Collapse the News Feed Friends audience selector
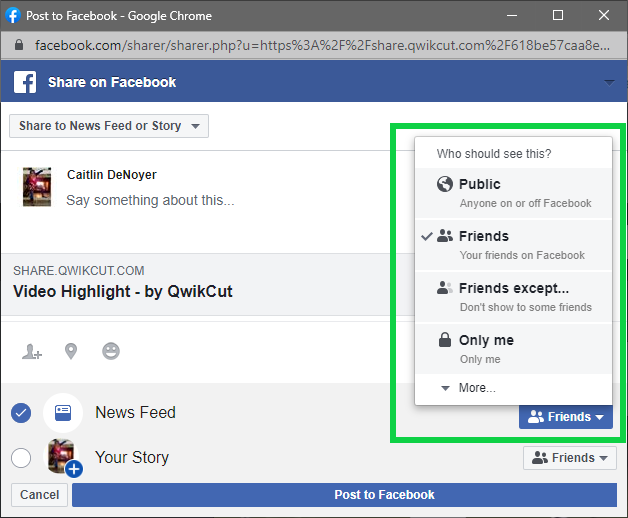The image size is (628, 518). pos(566,417)
